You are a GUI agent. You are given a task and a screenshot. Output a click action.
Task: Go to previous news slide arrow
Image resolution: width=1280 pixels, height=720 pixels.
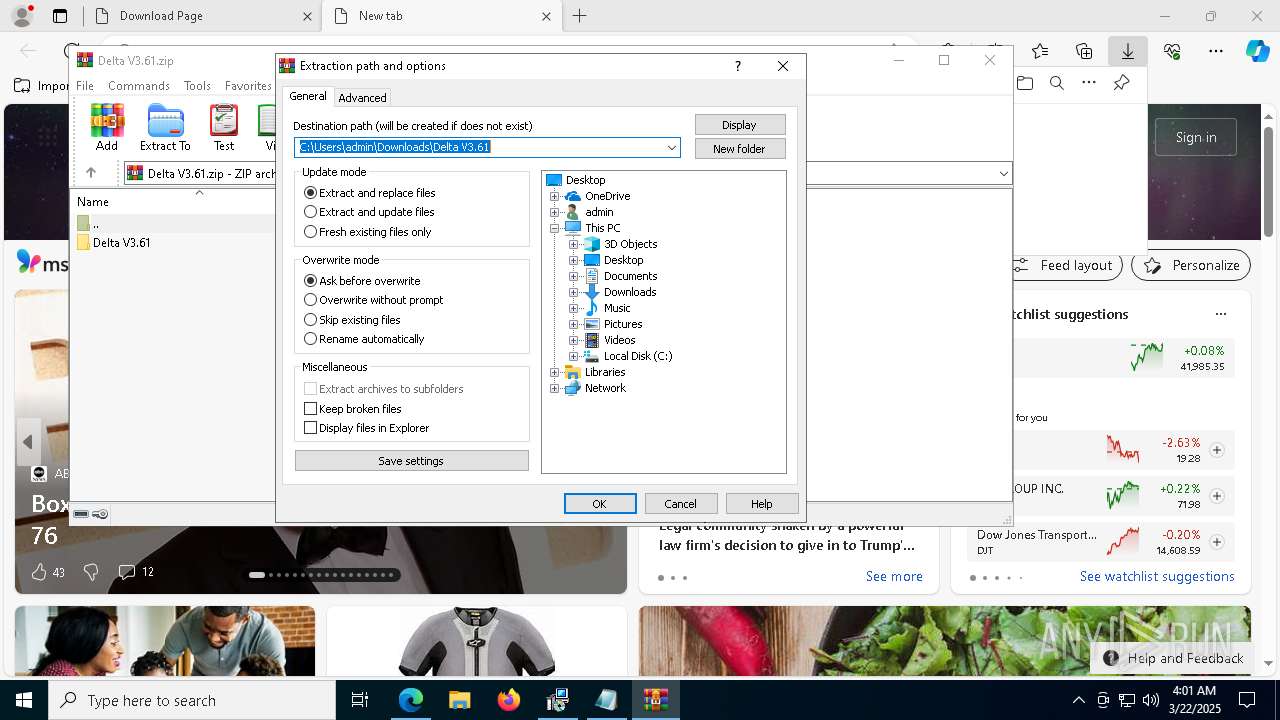28,441
